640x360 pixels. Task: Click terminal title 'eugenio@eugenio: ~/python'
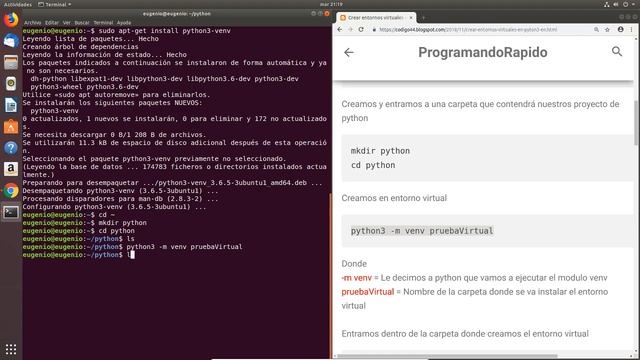[177, 13]
